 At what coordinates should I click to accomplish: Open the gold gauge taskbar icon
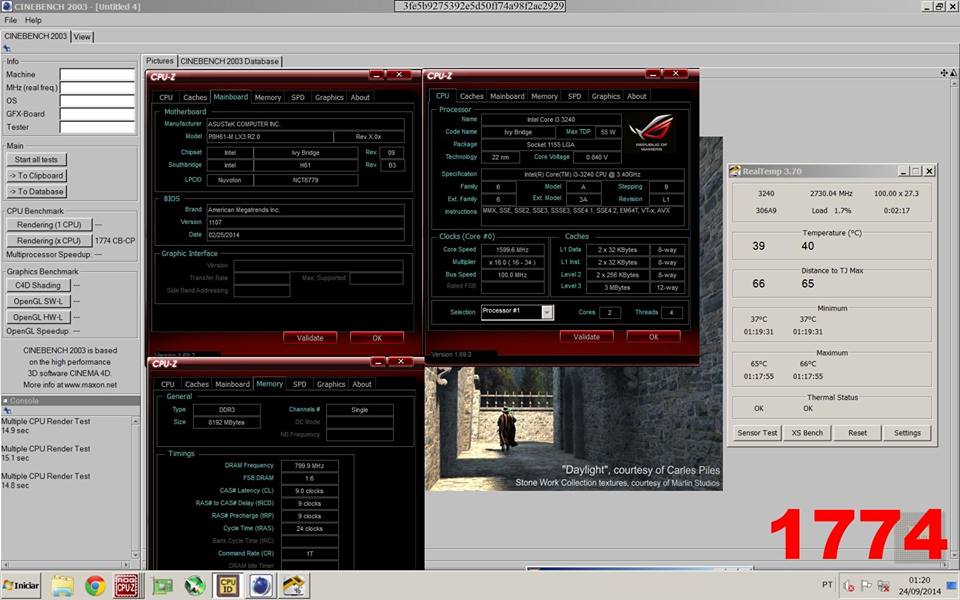pyautogui.click(x=294, y=586)
